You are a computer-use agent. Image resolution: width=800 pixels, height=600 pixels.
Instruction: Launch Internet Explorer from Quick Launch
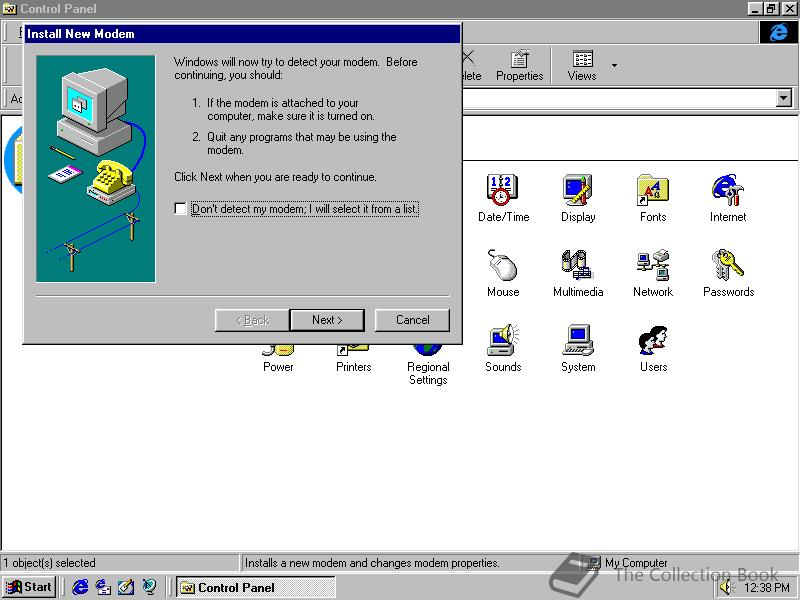click(80, 587)
